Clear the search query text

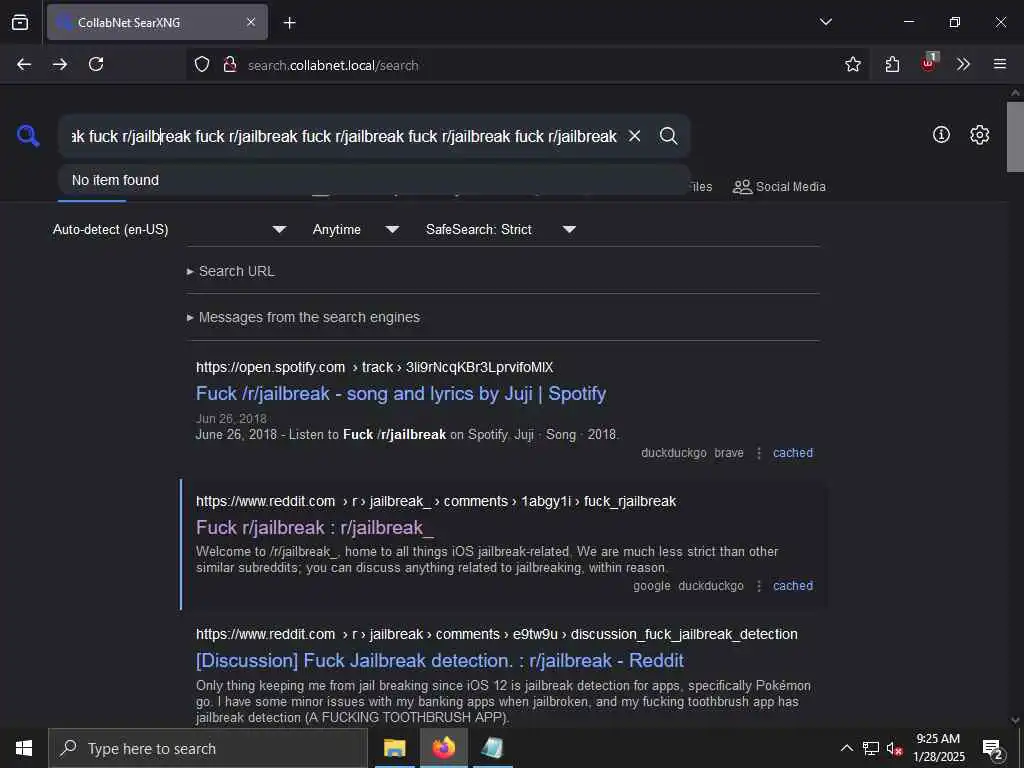(x=634, y=136)
